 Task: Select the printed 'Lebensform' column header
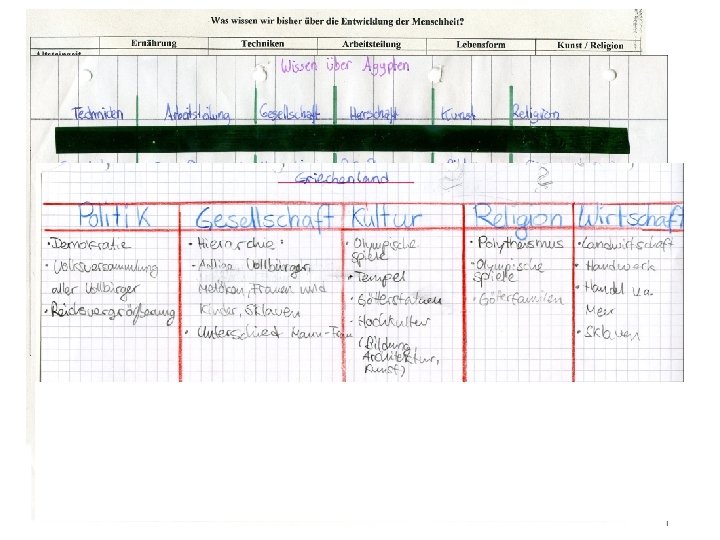tap(481, 45)
